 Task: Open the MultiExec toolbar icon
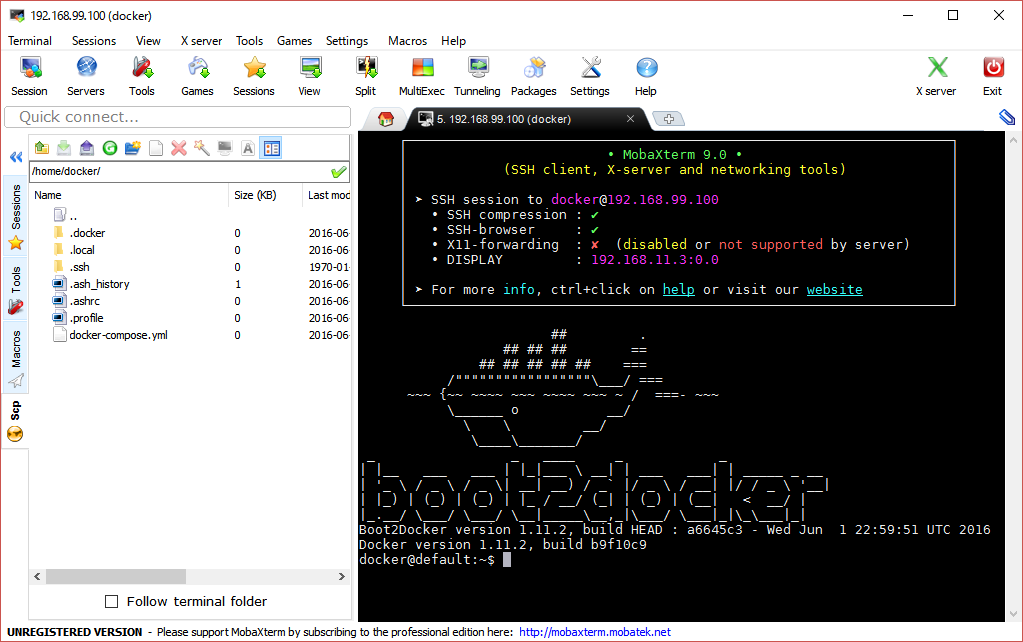click(421, 70)
